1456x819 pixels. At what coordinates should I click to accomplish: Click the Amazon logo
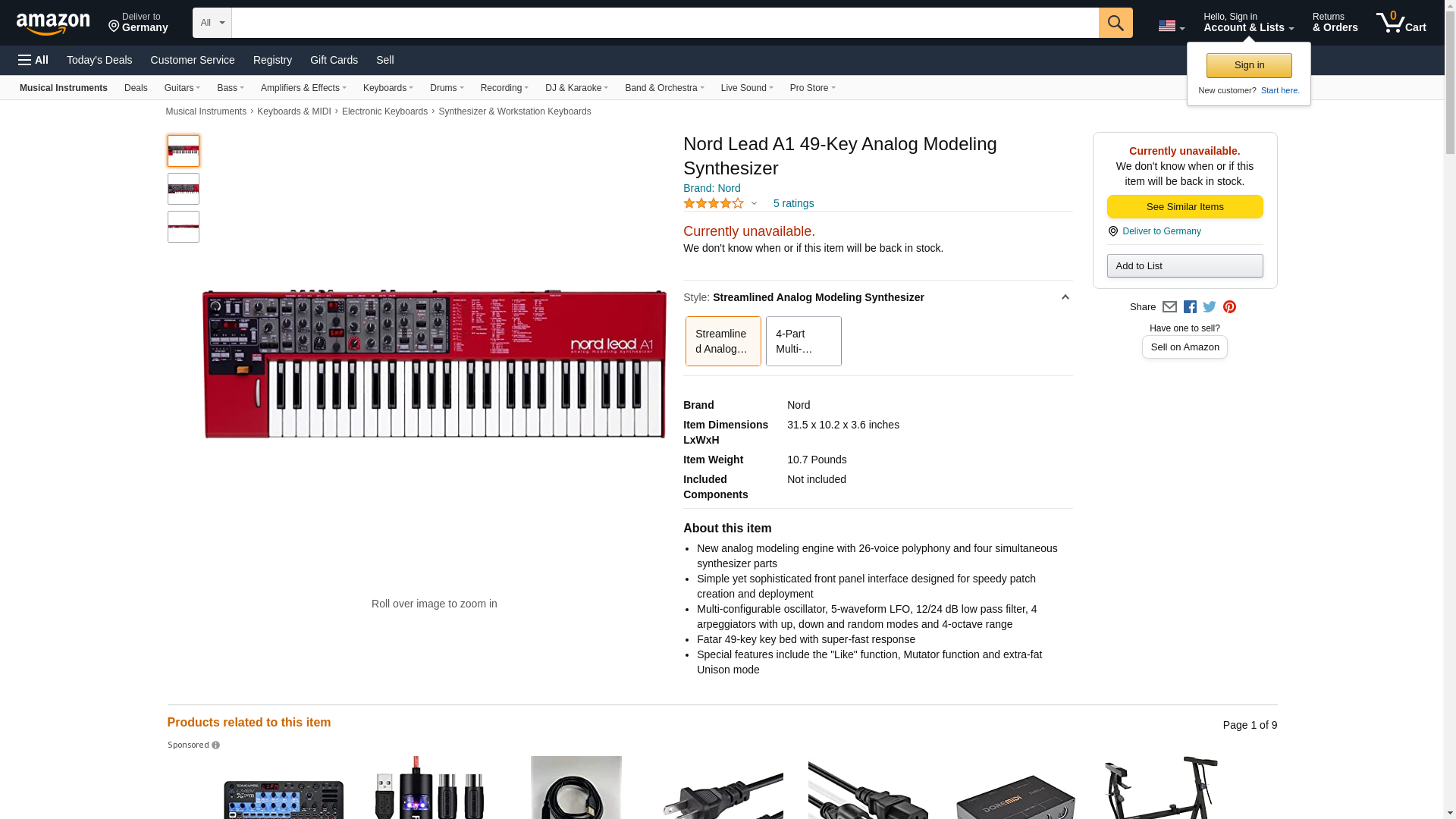(53, 24)
